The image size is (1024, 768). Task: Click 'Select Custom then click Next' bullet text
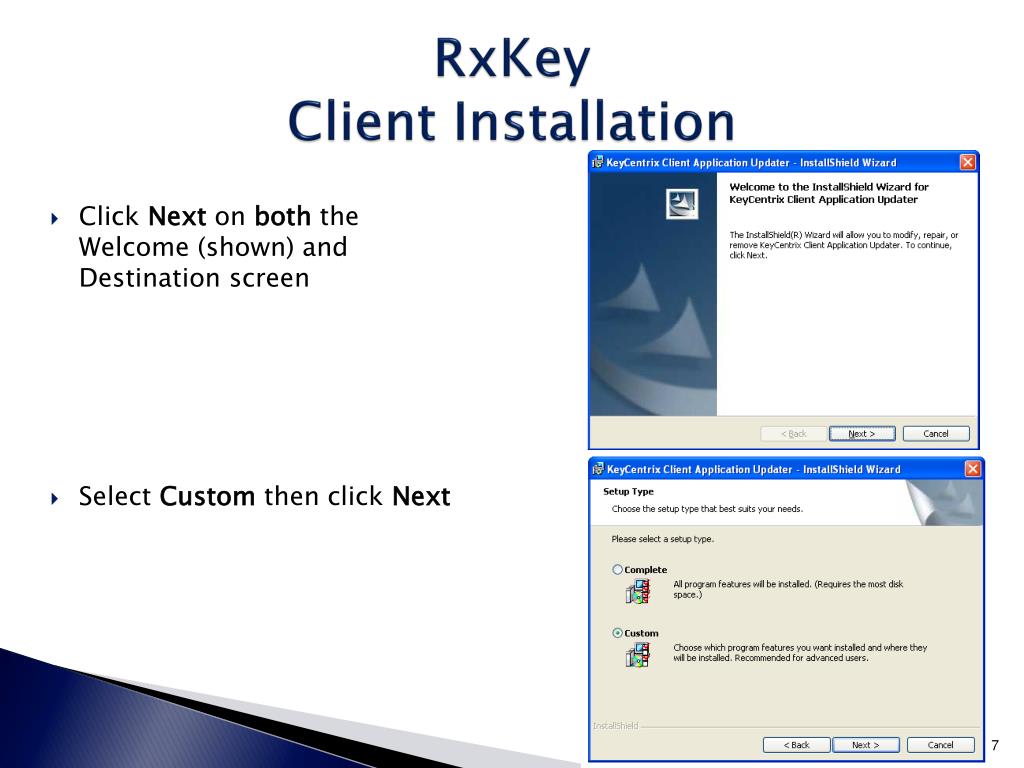pos(264,496)
